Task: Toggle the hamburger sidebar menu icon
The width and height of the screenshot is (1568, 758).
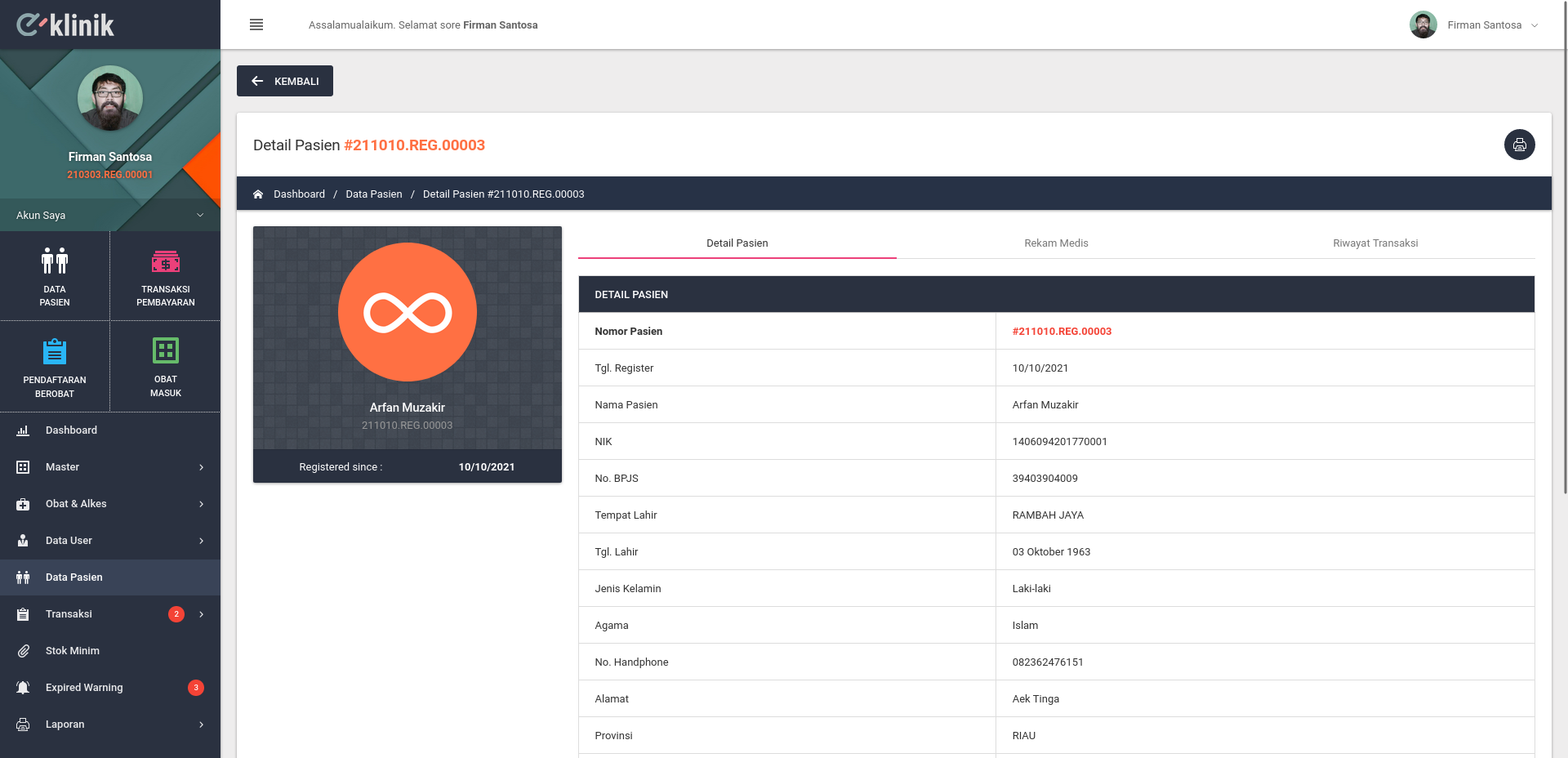Action: click(256, 25)
